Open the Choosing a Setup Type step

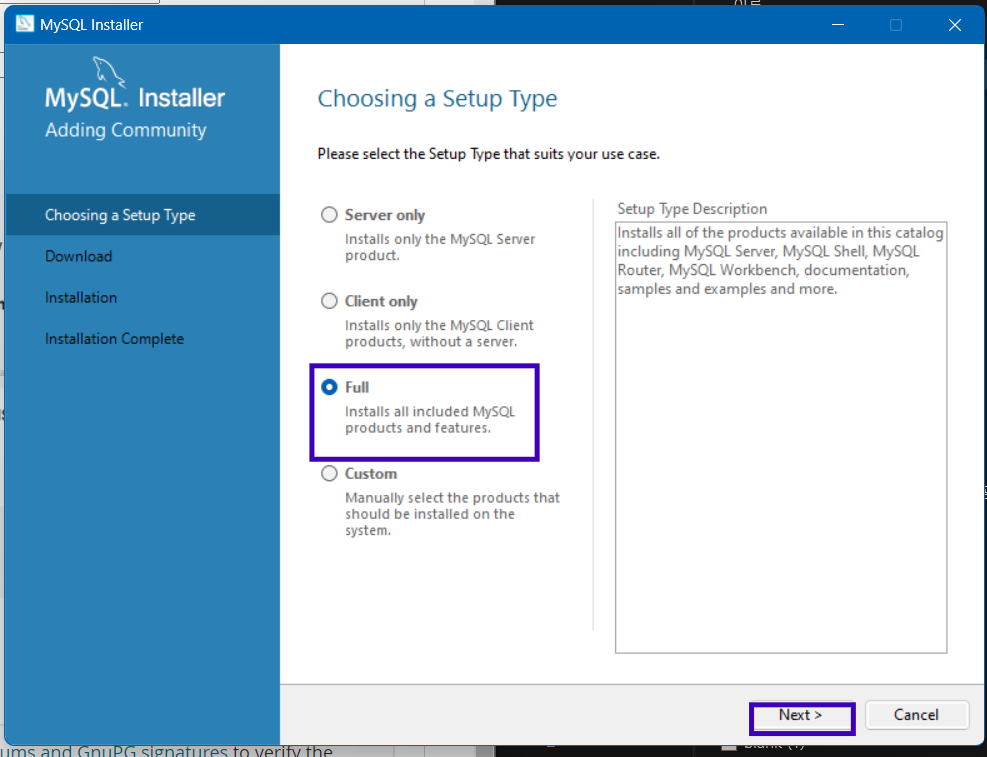(x=142, y=215)
